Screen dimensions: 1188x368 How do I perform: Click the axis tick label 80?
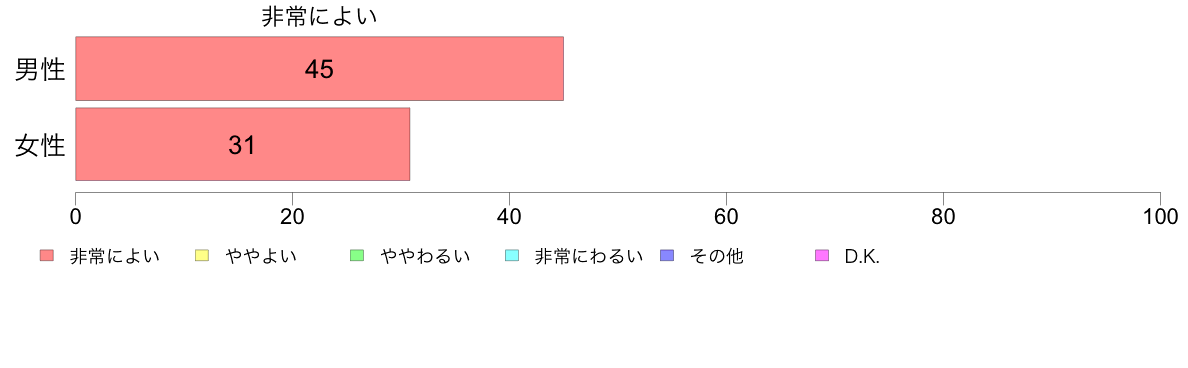coord(943,216)
